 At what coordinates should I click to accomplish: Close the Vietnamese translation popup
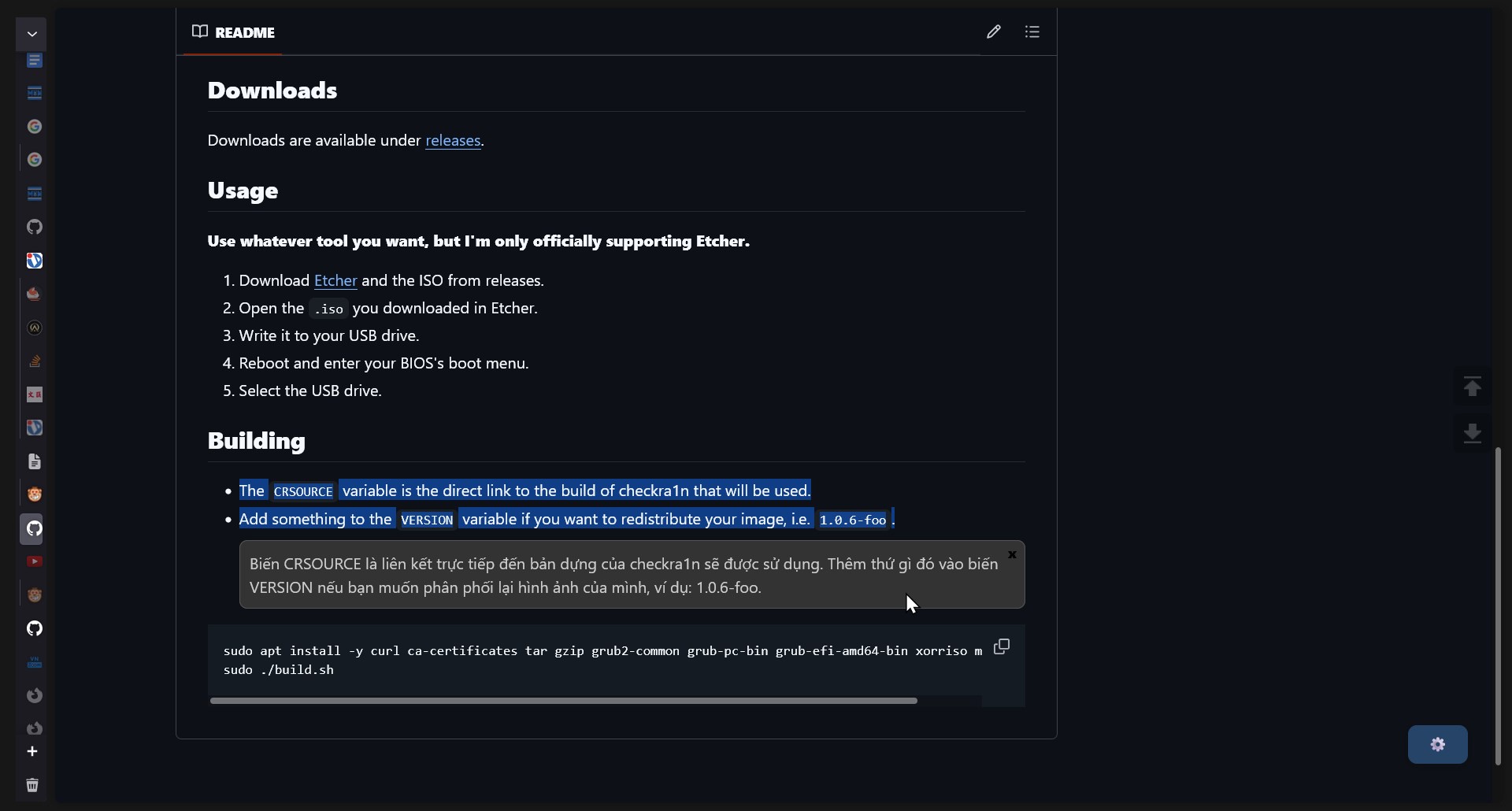(1012, 555)
